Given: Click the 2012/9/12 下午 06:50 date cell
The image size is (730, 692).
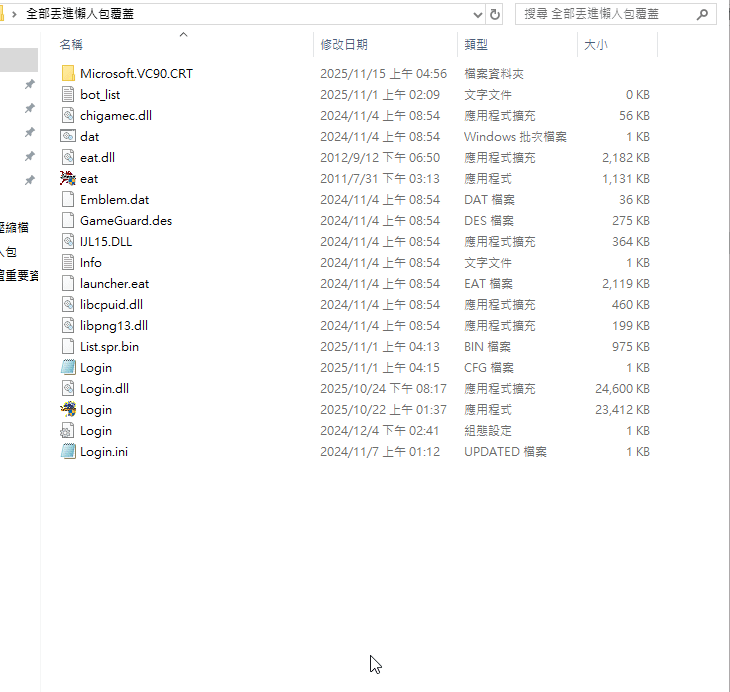Looking at the screenshot, I should (x=380, y=157).
